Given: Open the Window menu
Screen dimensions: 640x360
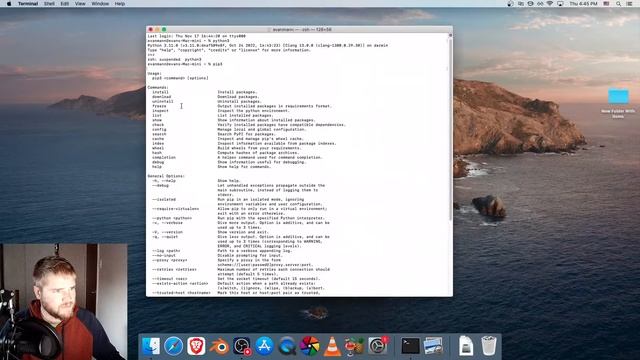Looking at the screenshot, I should (100, 4).
